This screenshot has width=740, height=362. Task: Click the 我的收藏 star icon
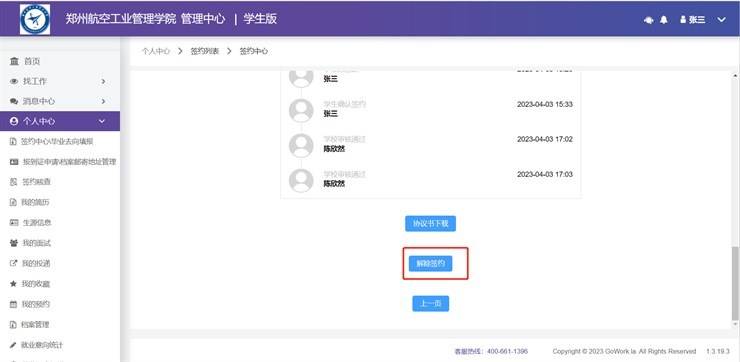click(x=13, y=284)
